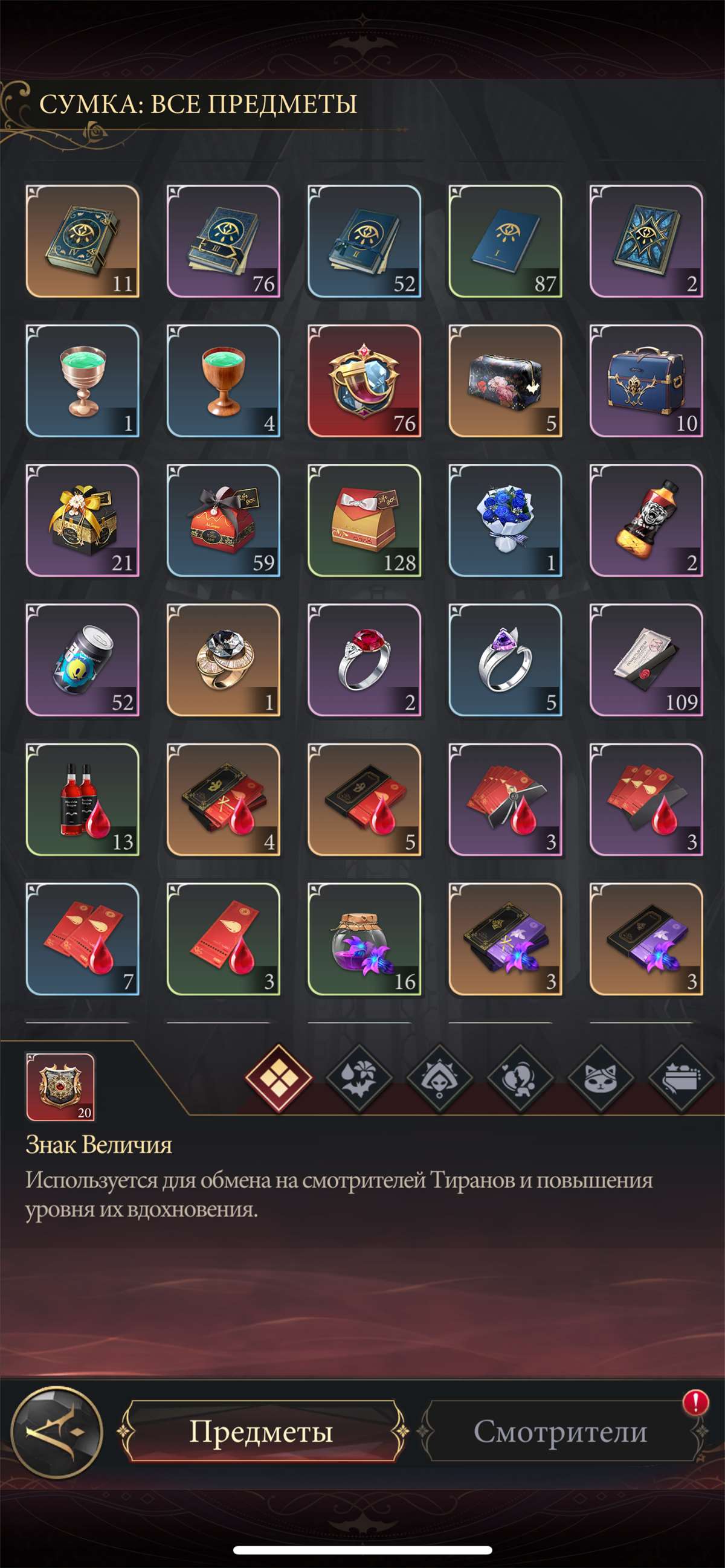Image resolution: width=725 pixels, height=1568 pixels.
Task: Select the purple flower jar item
Action: point(364,939)
